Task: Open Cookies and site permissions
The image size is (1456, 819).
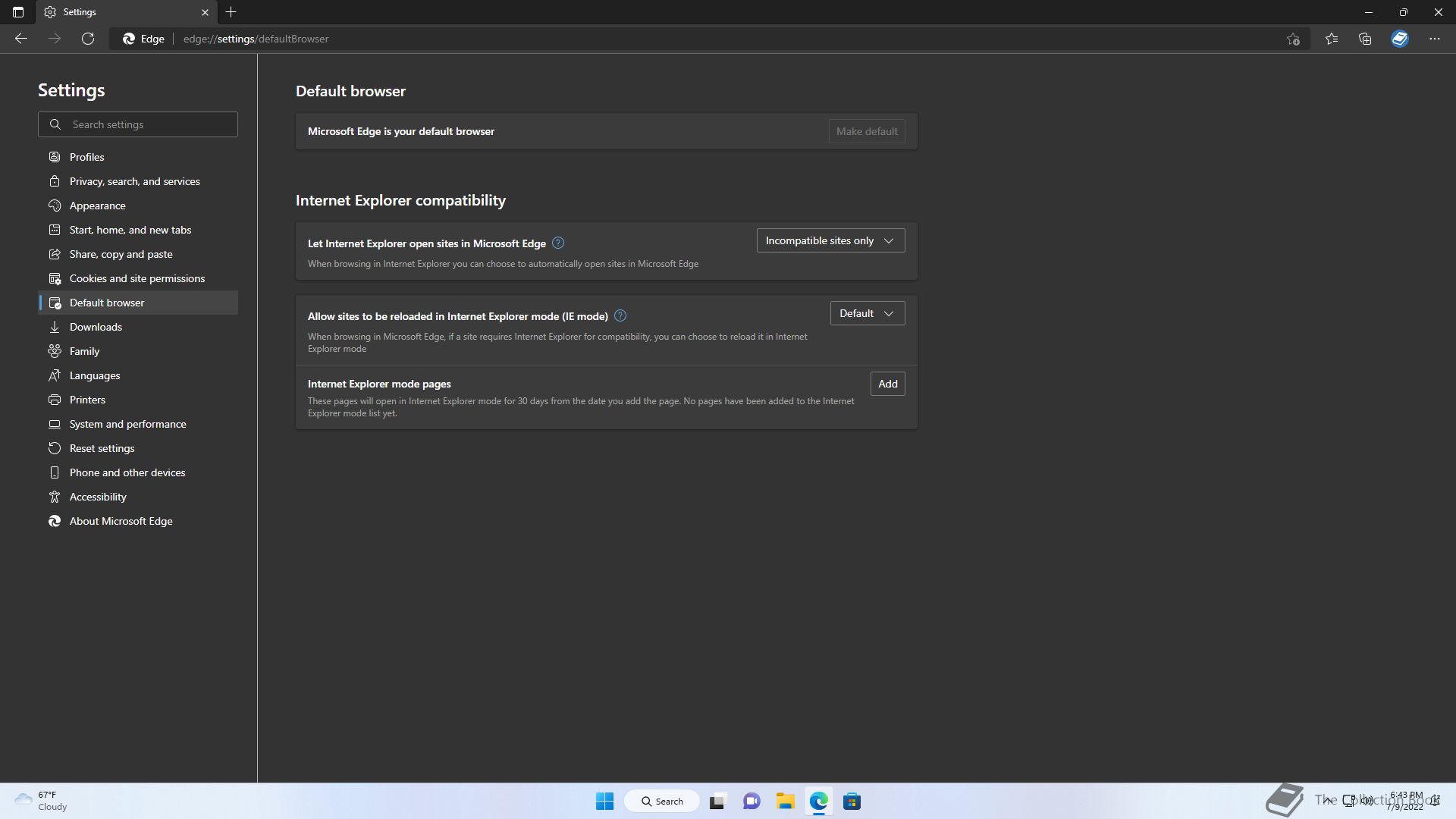Action: coord(138,278)
